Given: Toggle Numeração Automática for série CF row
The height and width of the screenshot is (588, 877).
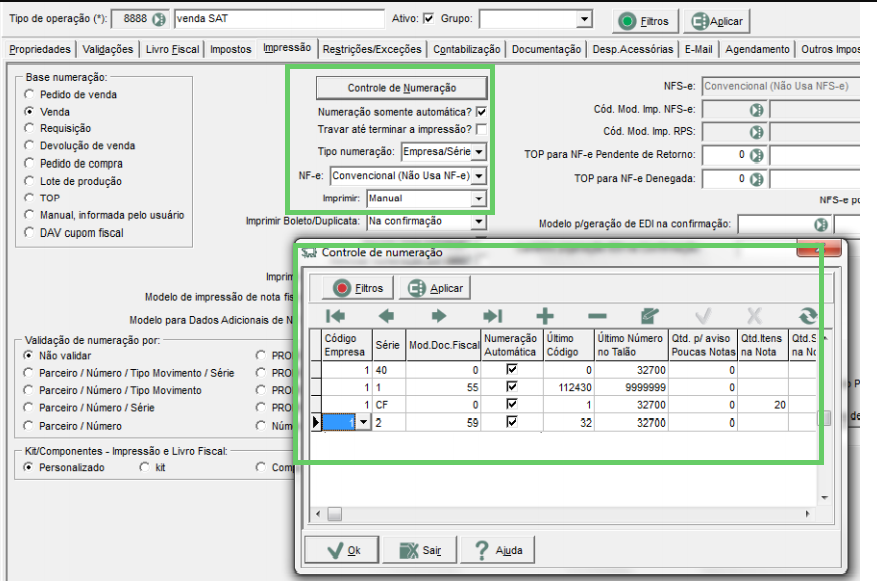Looking at the screenshot, I should click(511, 404).
